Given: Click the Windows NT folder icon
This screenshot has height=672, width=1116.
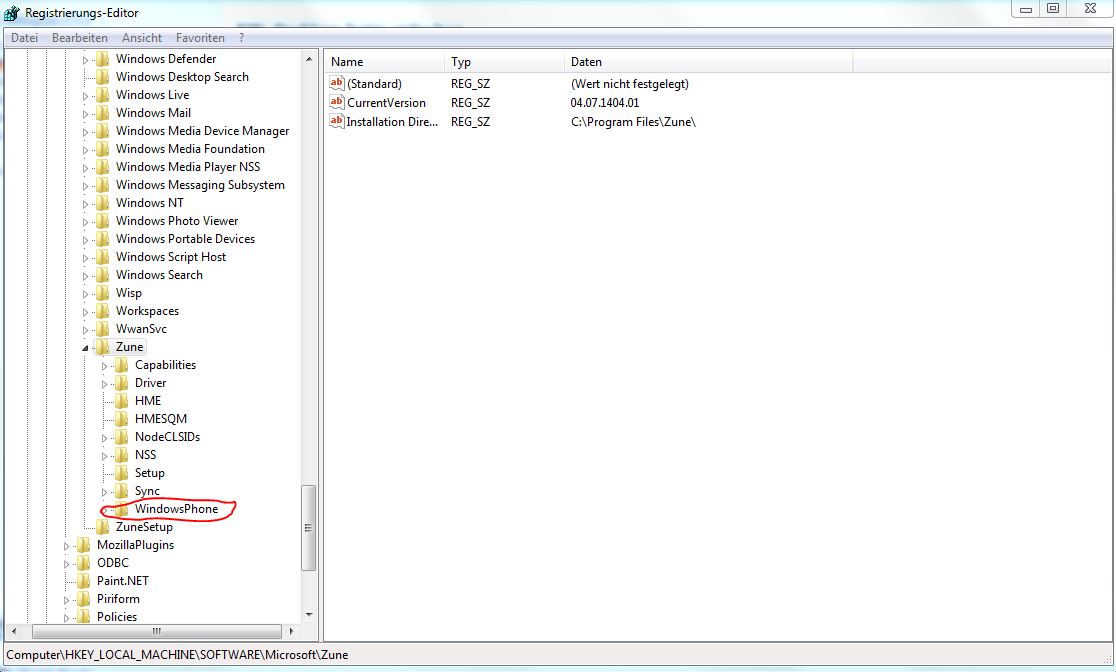Looking at the screenshot, I should point(102,203).
